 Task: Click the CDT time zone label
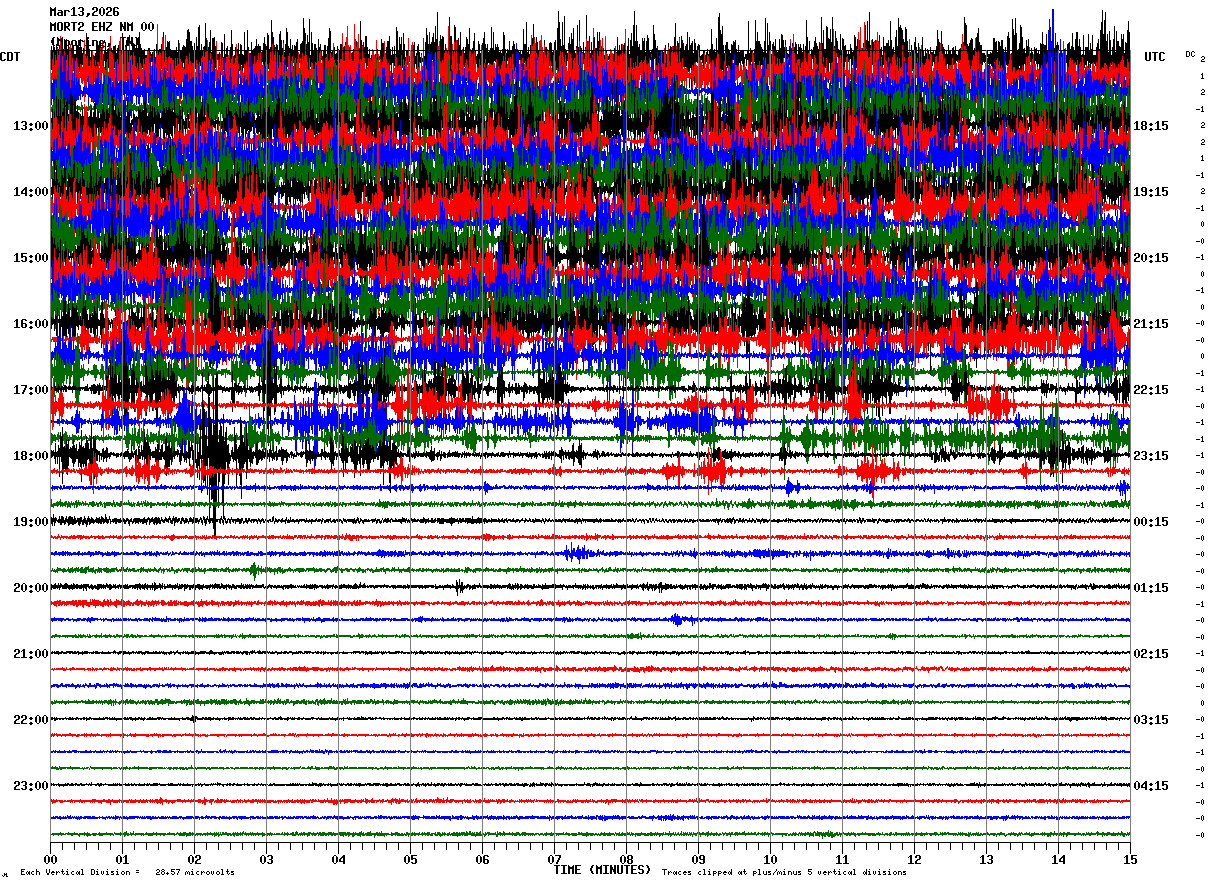pyautogui.click(x=10, y=57)
